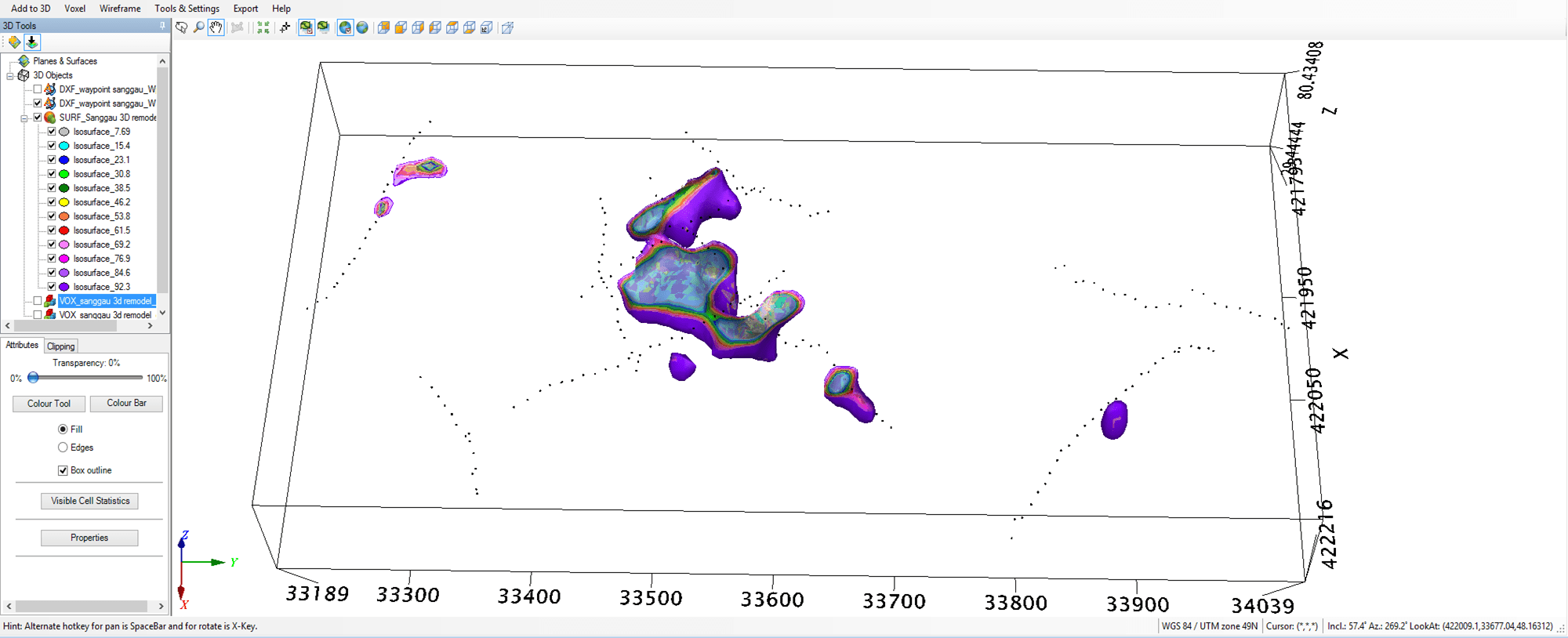
Task: Click the download arrow icon under 3D Tools
Action: 31,42
